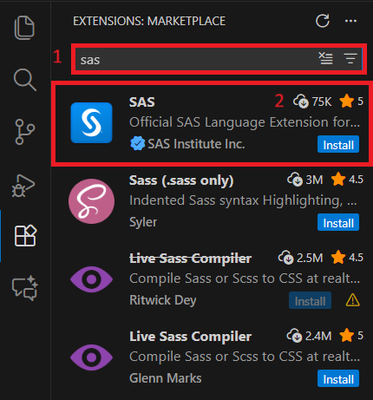Click the Syler publisher name

point(143,222)
